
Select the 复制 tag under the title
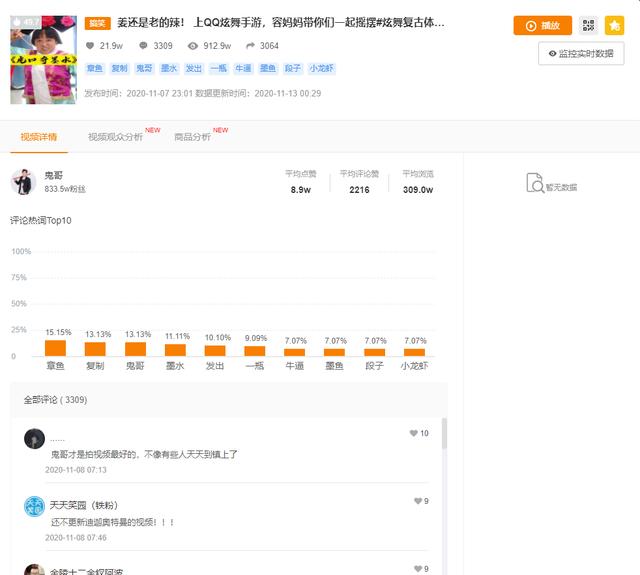coord(120,68)
